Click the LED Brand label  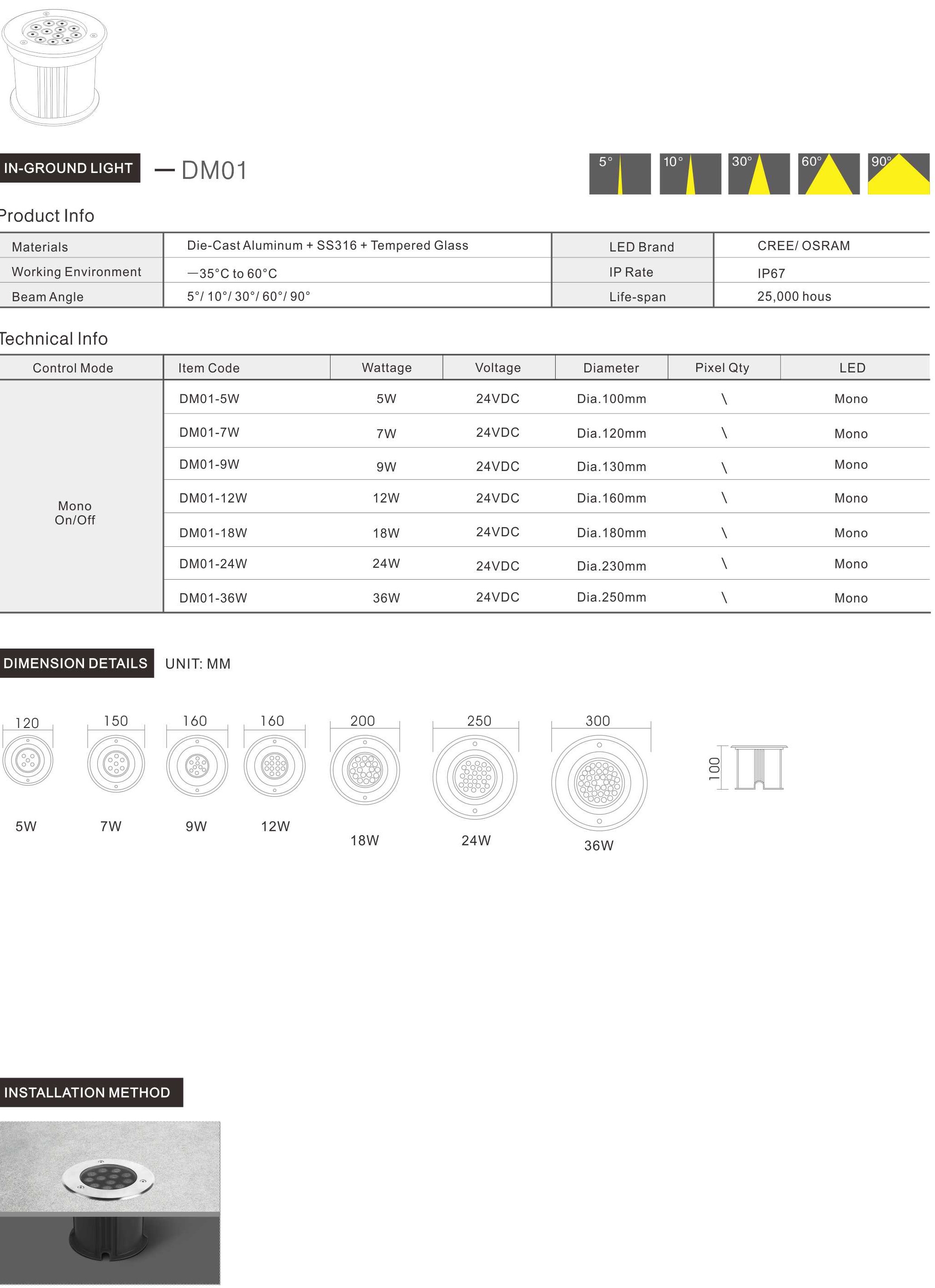pyautogui.click(x=642, y=247)
